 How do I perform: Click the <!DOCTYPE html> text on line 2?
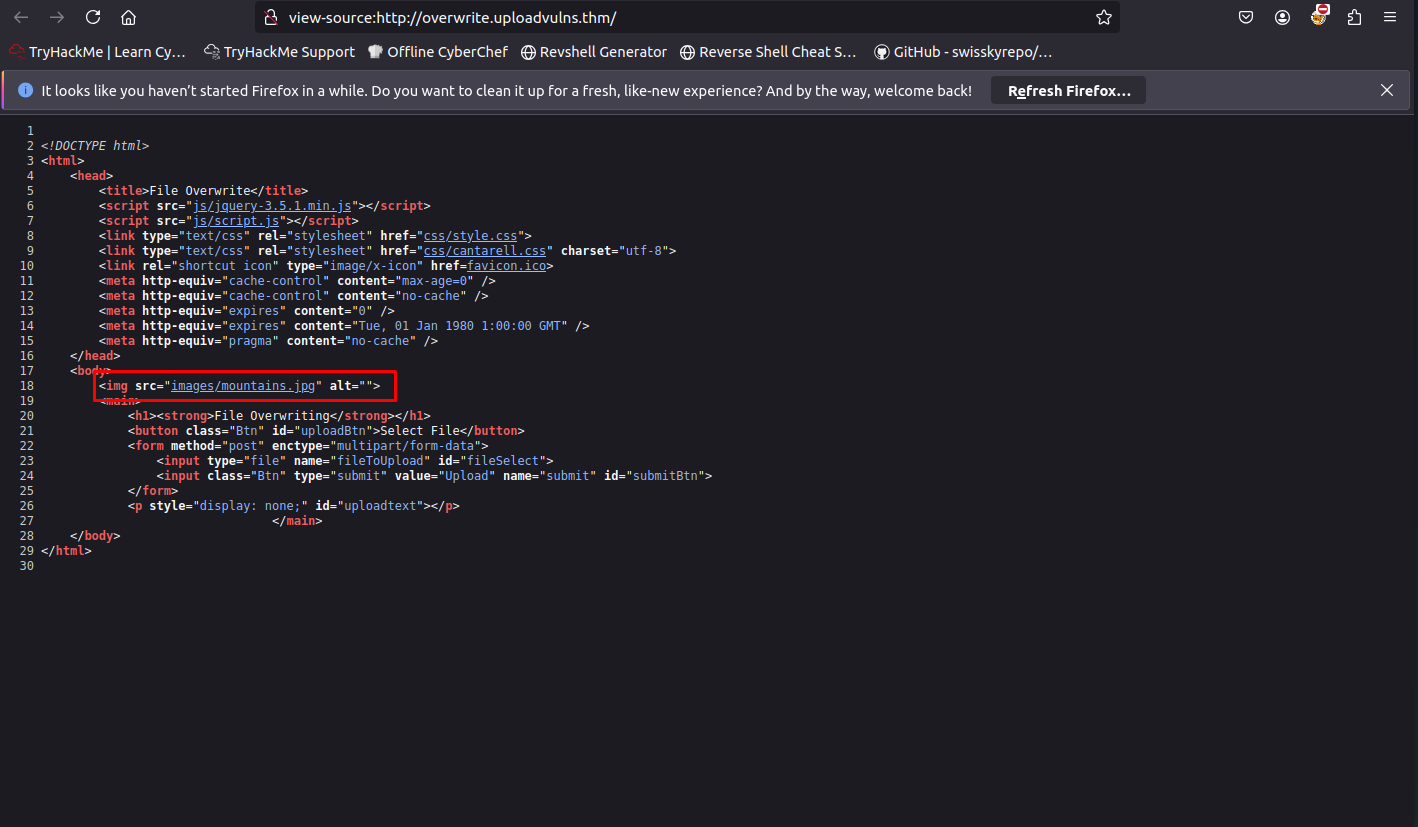(x=95, y=146)
